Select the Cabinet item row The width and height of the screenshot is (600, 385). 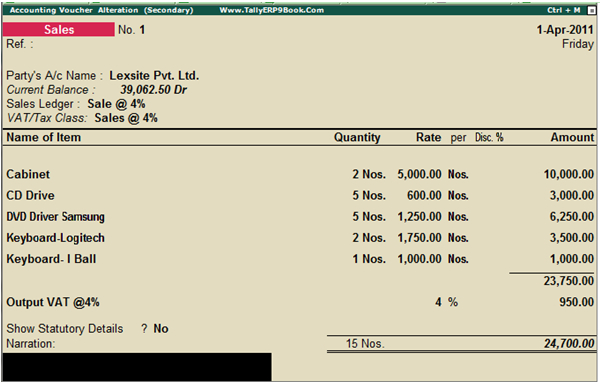[x=300, y=174]
